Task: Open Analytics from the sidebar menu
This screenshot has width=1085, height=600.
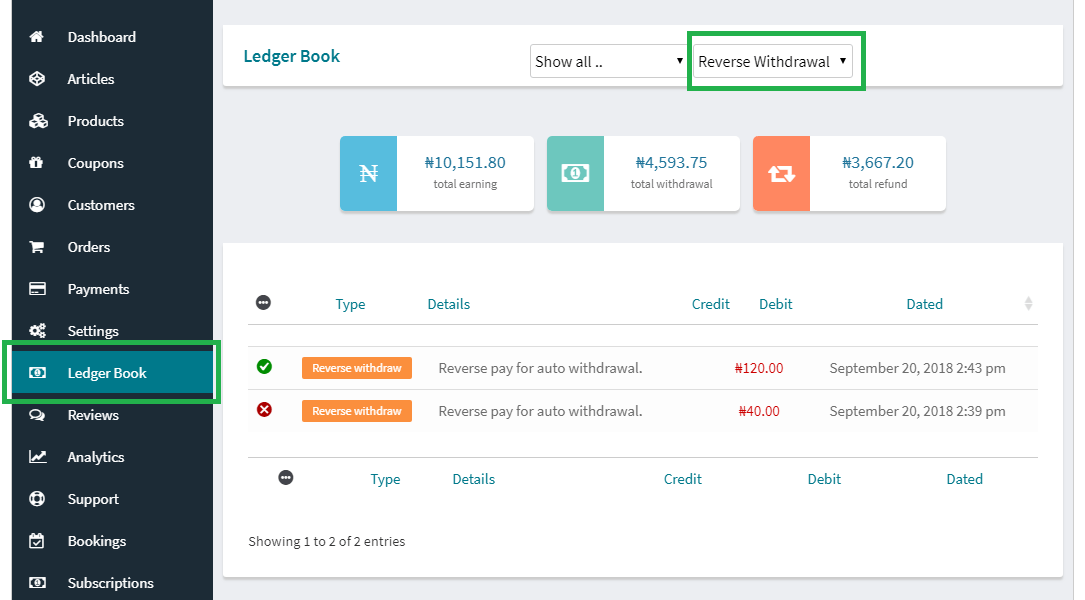Action: [x=97, y=457]
